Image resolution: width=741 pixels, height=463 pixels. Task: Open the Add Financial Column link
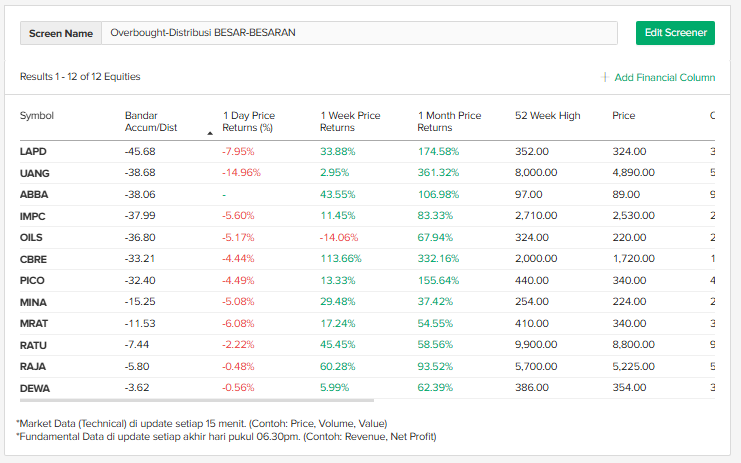664,77
